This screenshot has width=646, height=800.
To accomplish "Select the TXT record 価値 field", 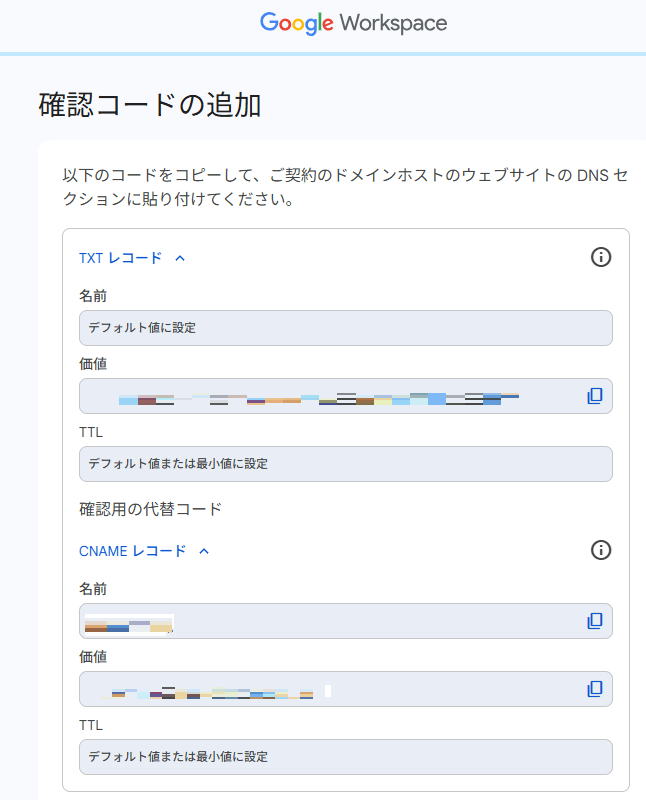I will (345, 396).
